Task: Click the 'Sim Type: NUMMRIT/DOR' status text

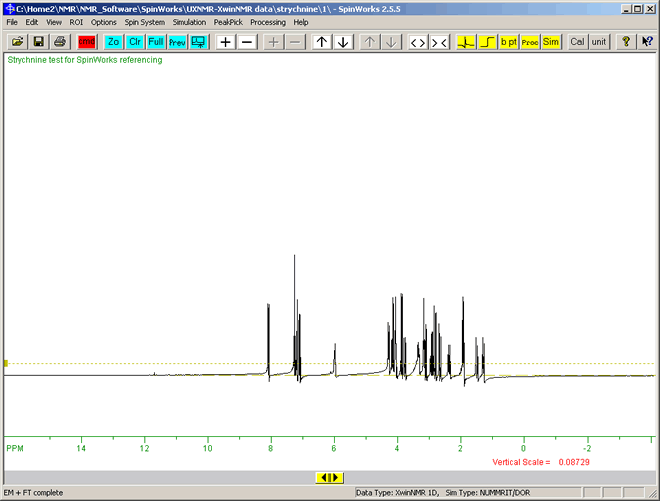Action: click(488, 493)
